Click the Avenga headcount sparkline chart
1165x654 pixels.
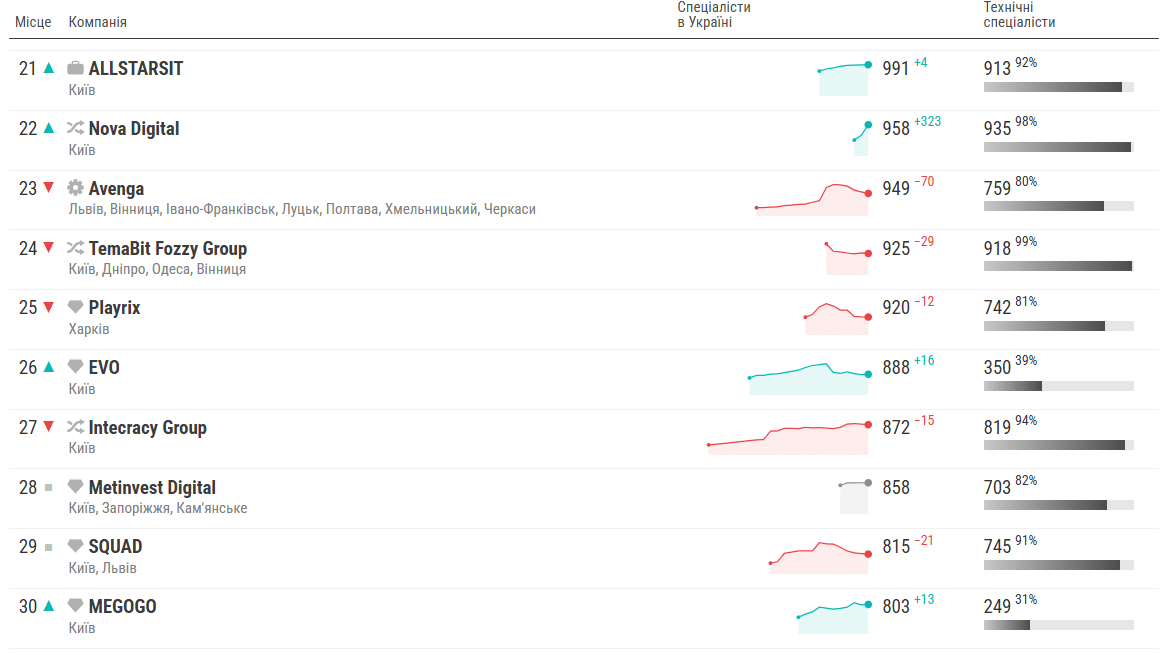[x=812, y=199]
